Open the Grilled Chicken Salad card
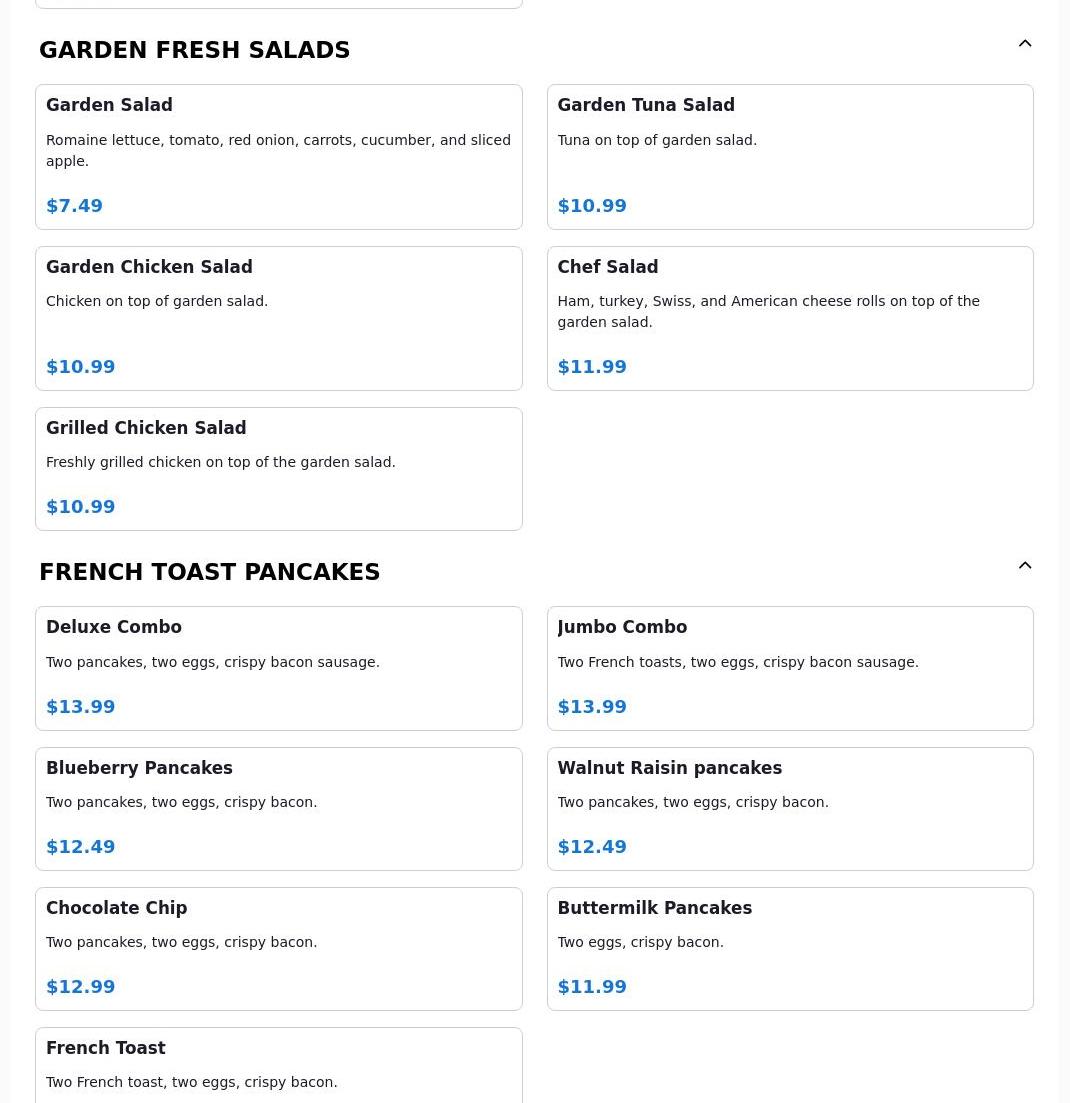The height and width of the screenshot is (1103, 1070). 278,468
